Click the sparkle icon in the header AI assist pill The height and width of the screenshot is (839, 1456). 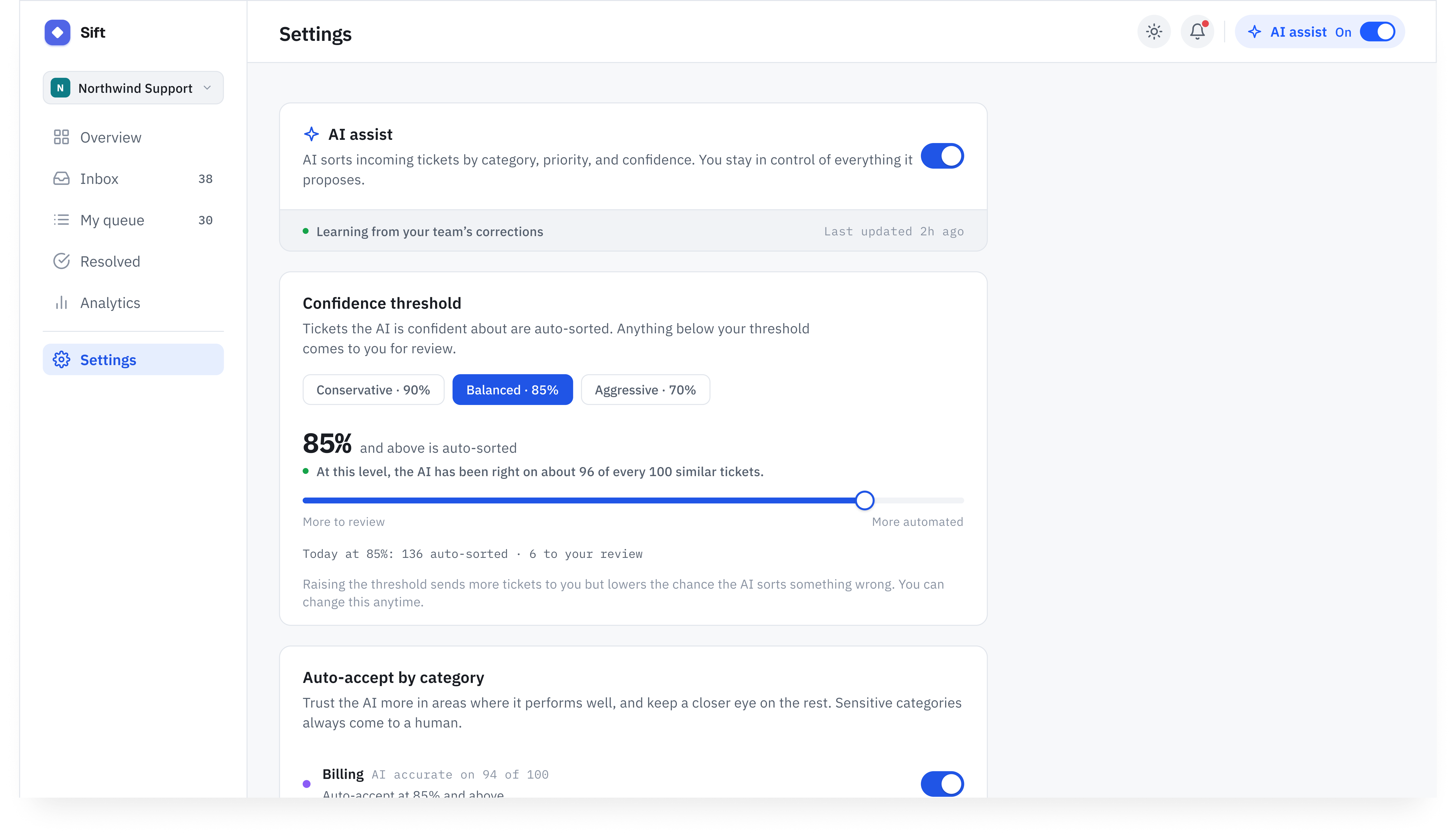click(1254, 32)
